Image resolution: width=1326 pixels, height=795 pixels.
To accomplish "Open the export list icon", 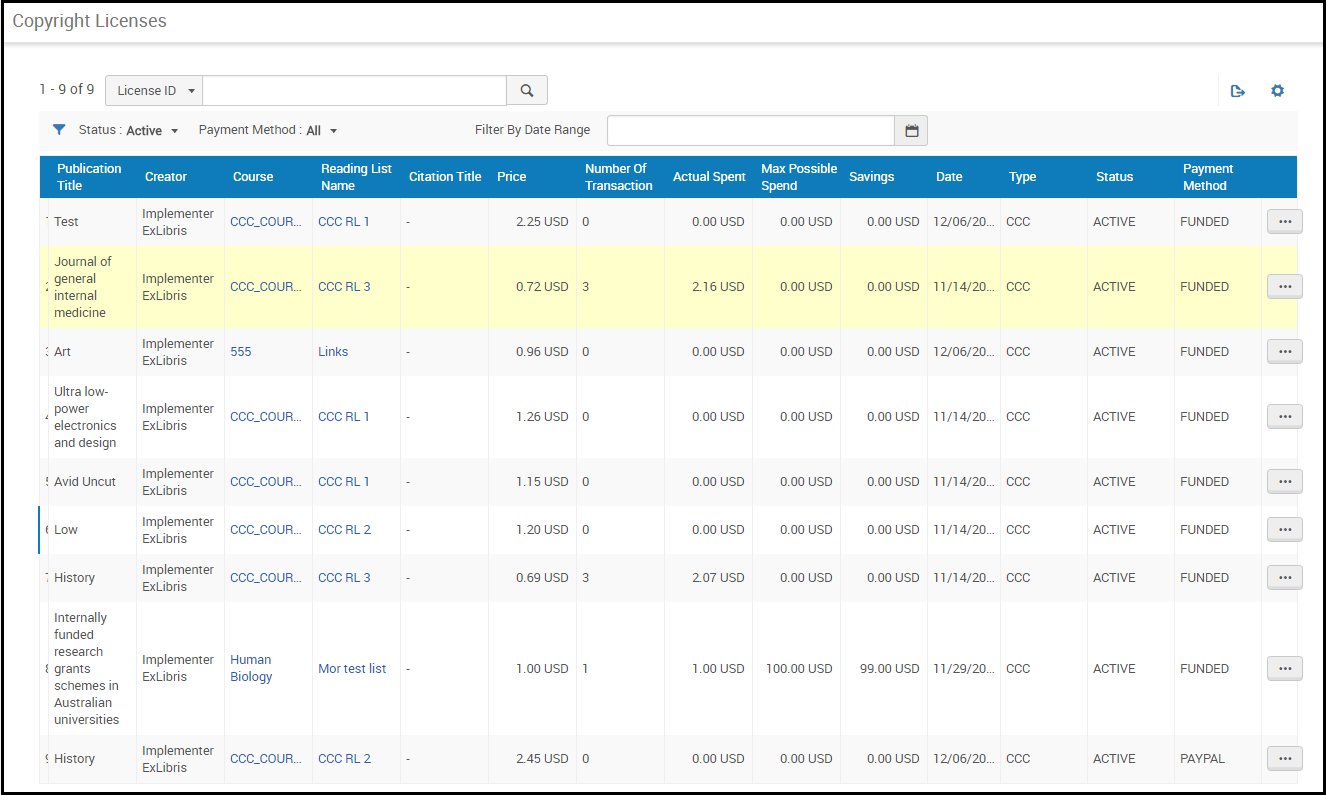I will (1238, 91).
